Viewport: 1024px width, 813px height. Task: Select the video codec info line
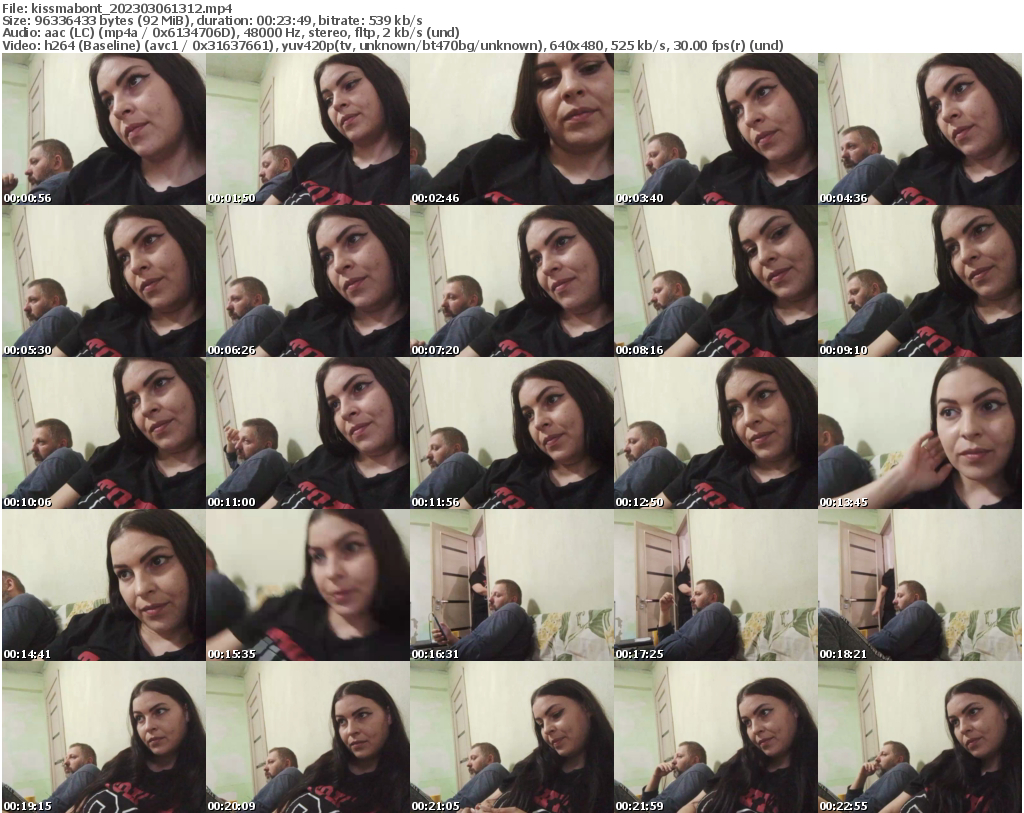(395, 45)
